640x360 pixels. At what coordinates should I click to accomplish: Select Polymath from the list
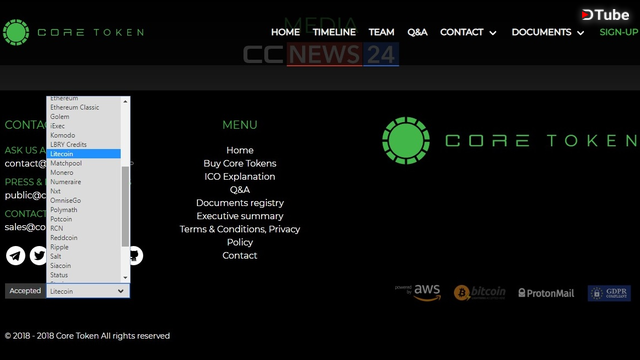pos(84,210)
